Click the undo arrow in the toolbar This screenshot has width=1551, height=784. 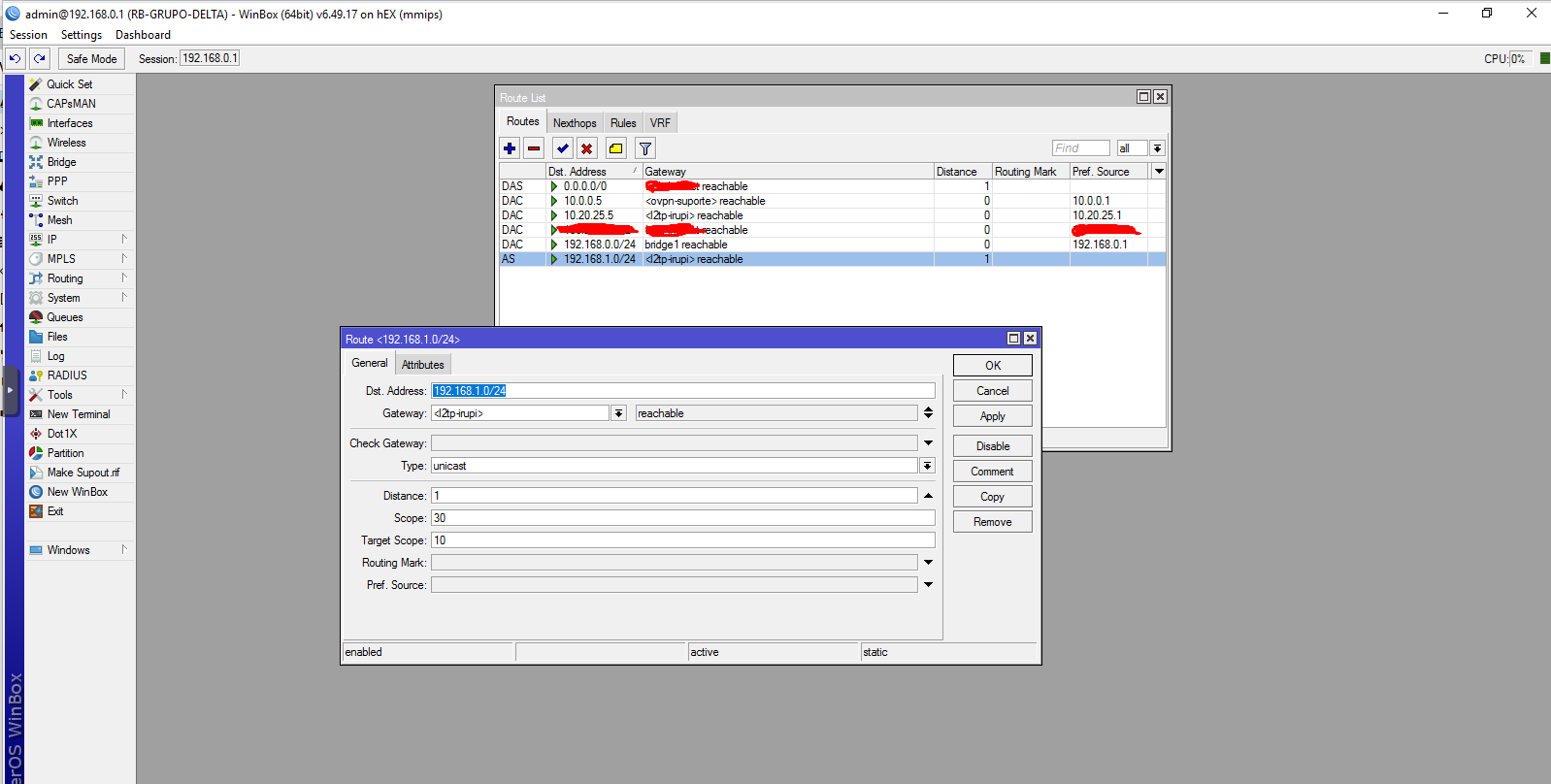[15, 59]
